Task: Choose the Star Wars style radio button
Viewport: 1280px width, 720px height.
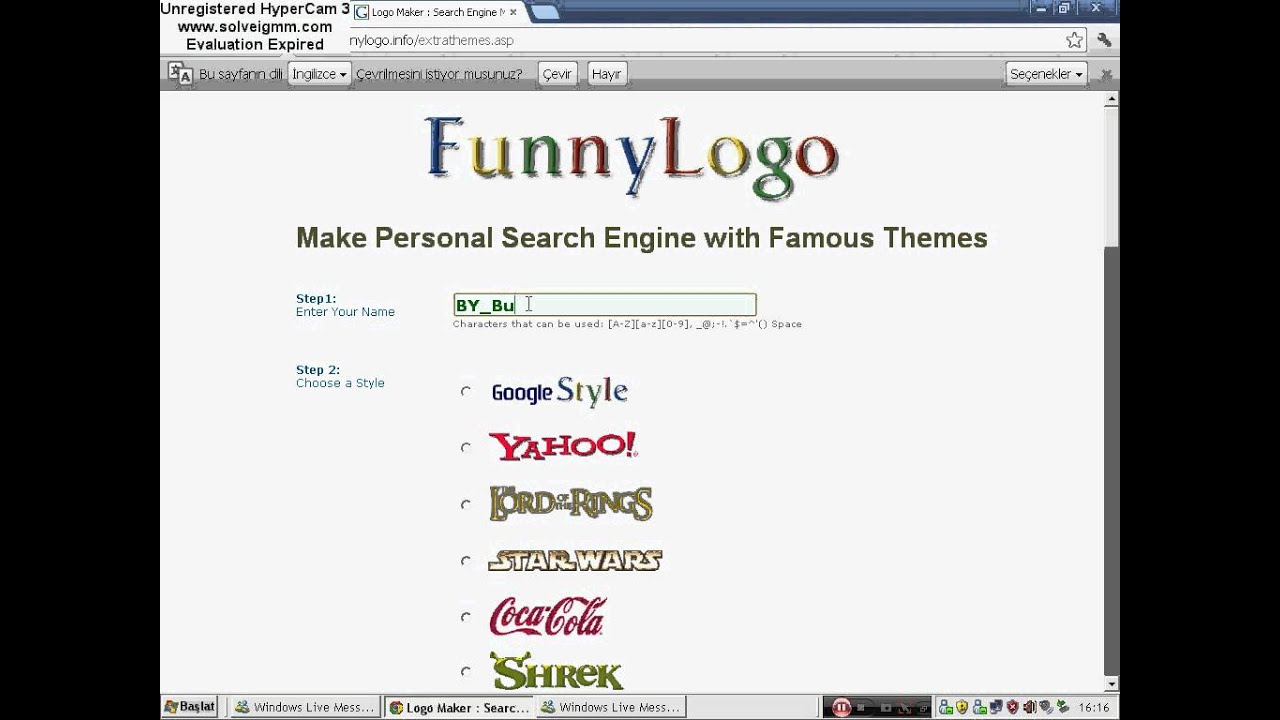Action: (465, 560)
